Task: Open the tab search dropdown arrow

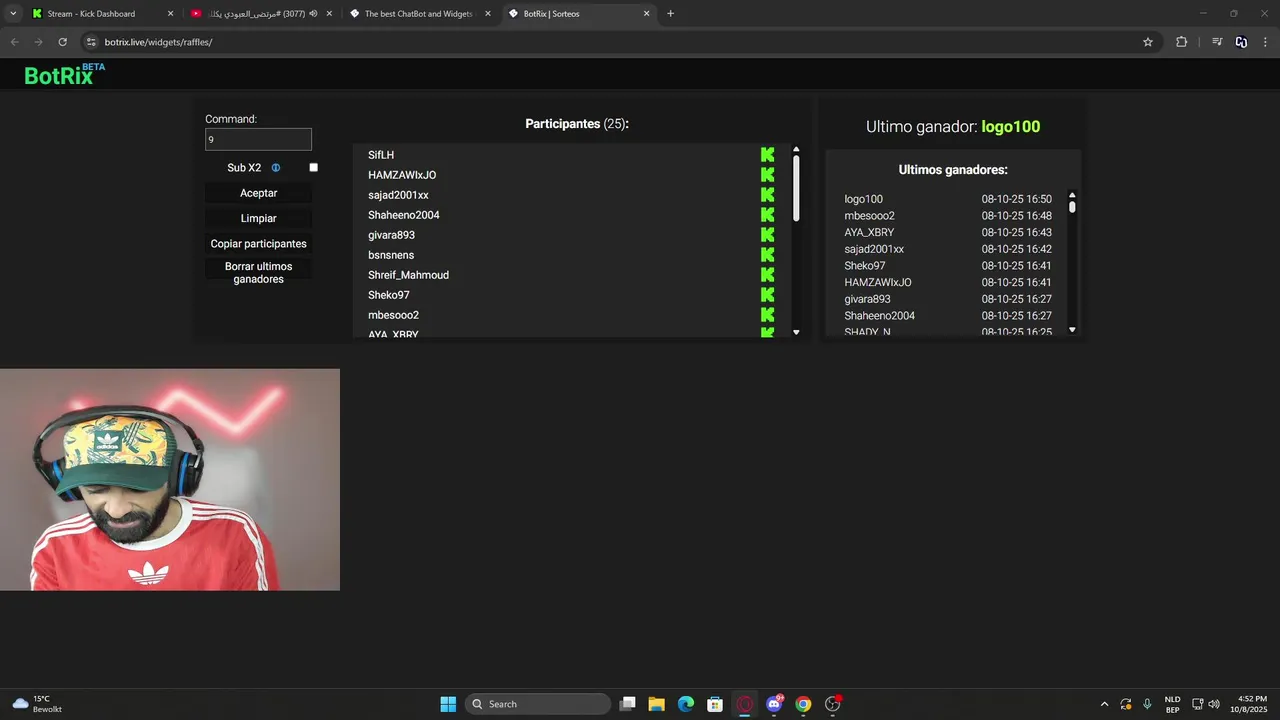Action: coord(13,13)
